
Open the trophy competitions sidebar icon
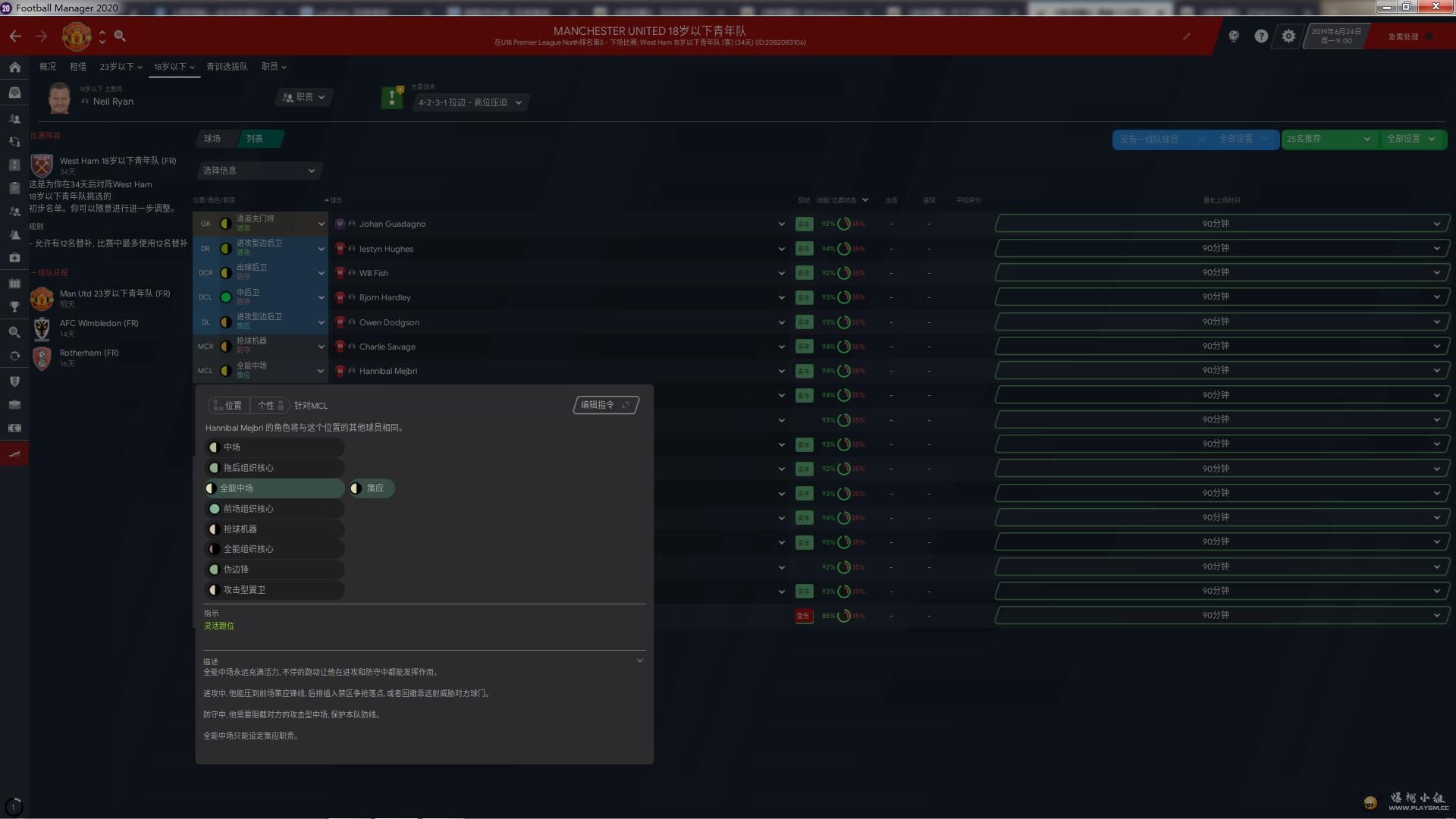[x=14, y=307]
